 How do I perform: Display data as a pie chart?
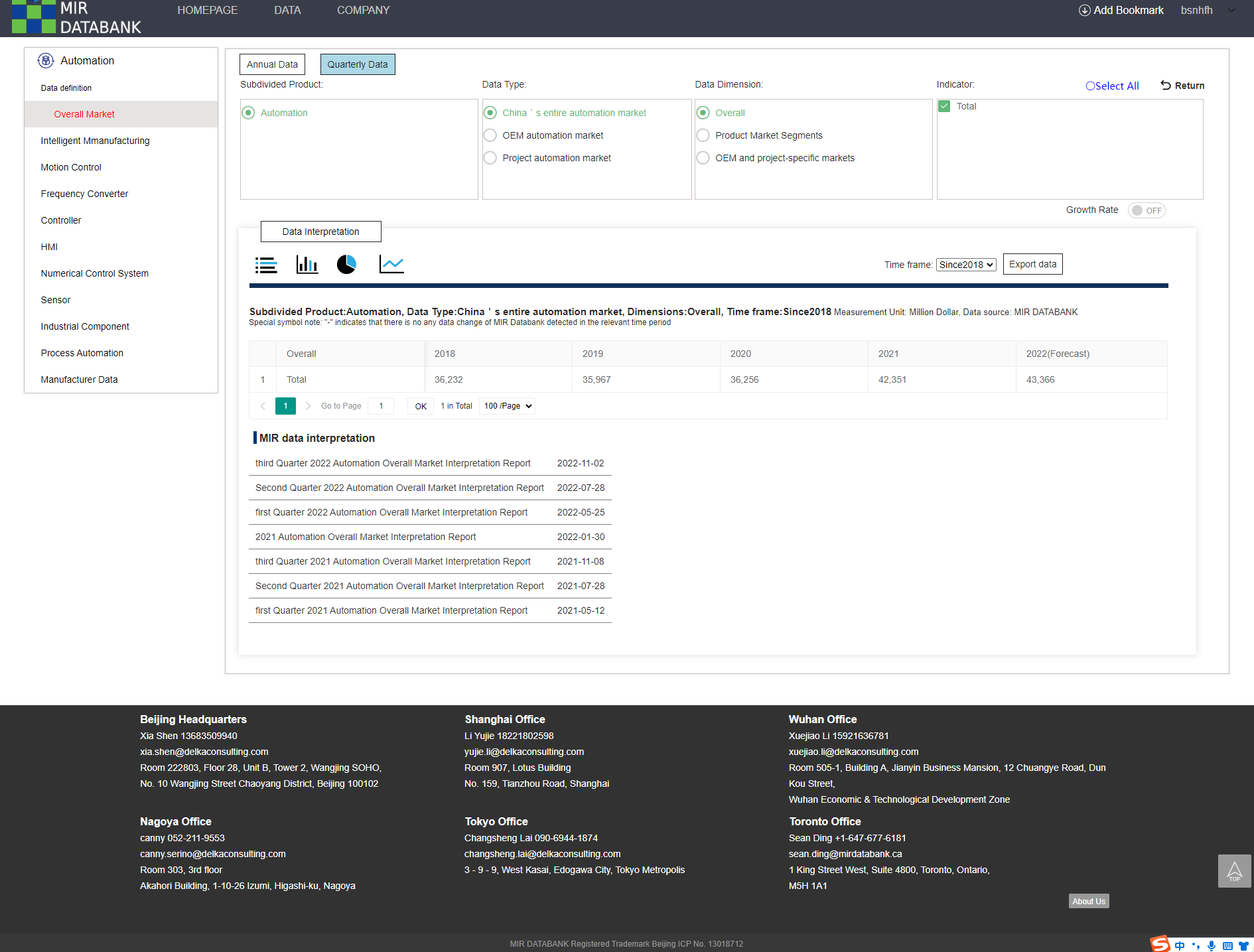pos(347,264)
